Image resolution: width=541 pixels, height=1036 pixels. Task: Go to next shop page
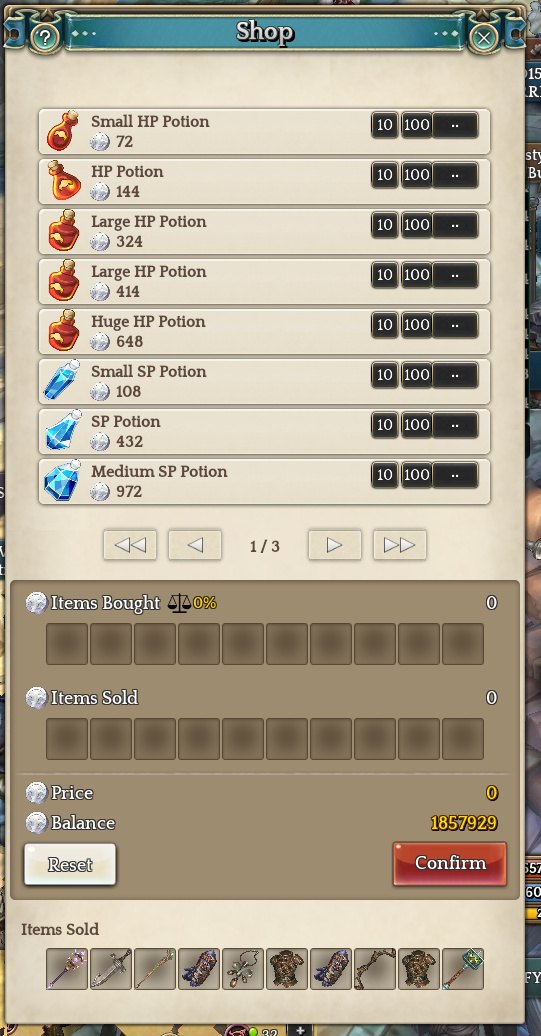pyautogui.click(x=335, y=545)
